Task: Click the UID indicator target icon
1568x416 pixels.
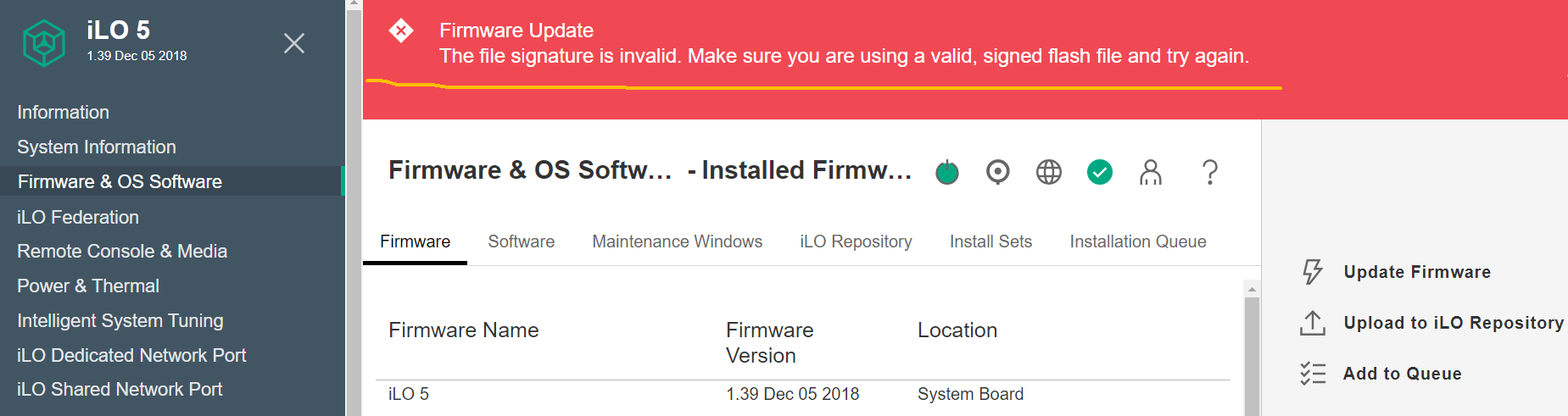Action: coord(998,173)
